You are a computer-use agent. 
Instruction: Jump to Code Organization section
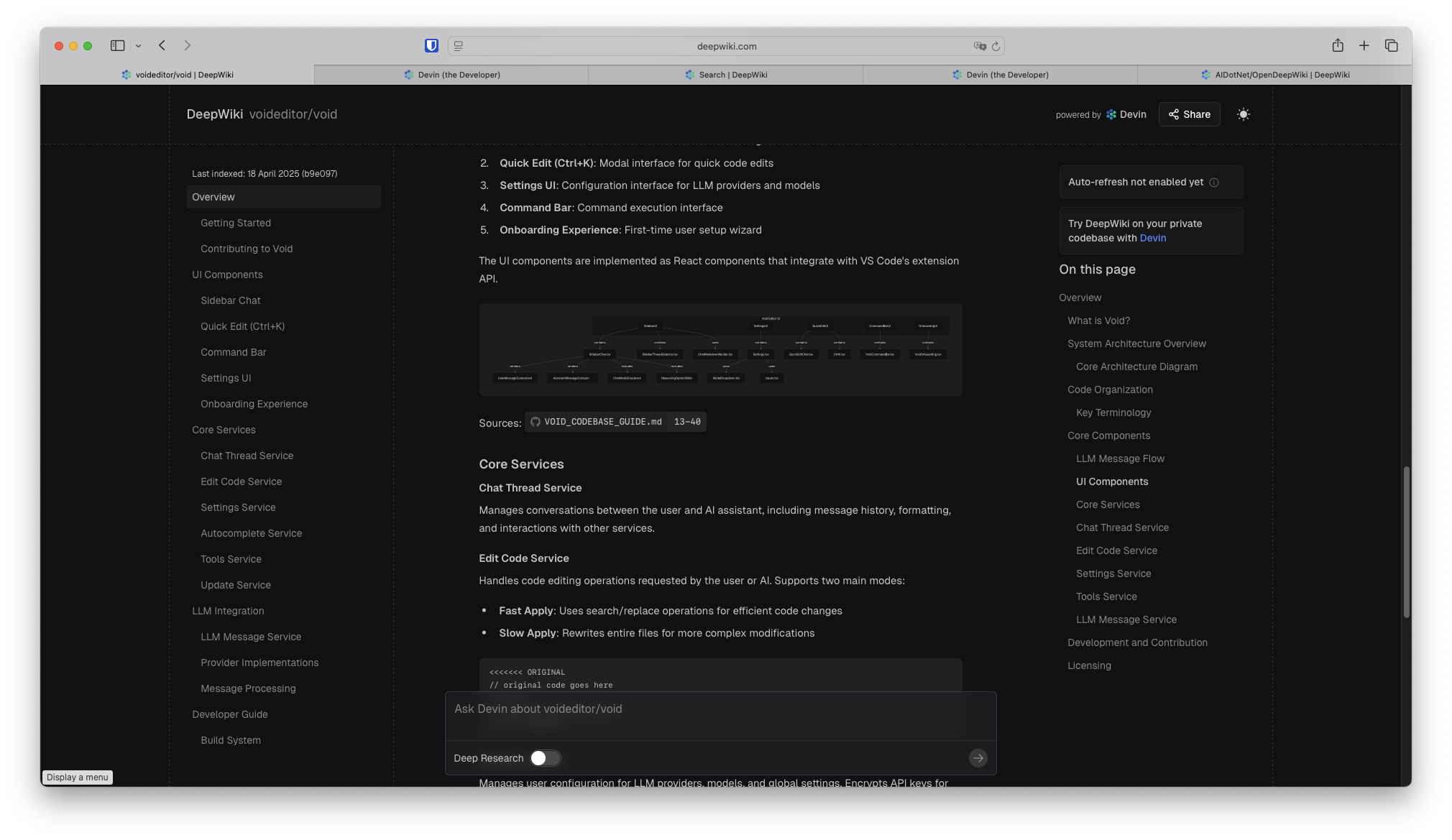1110,389
